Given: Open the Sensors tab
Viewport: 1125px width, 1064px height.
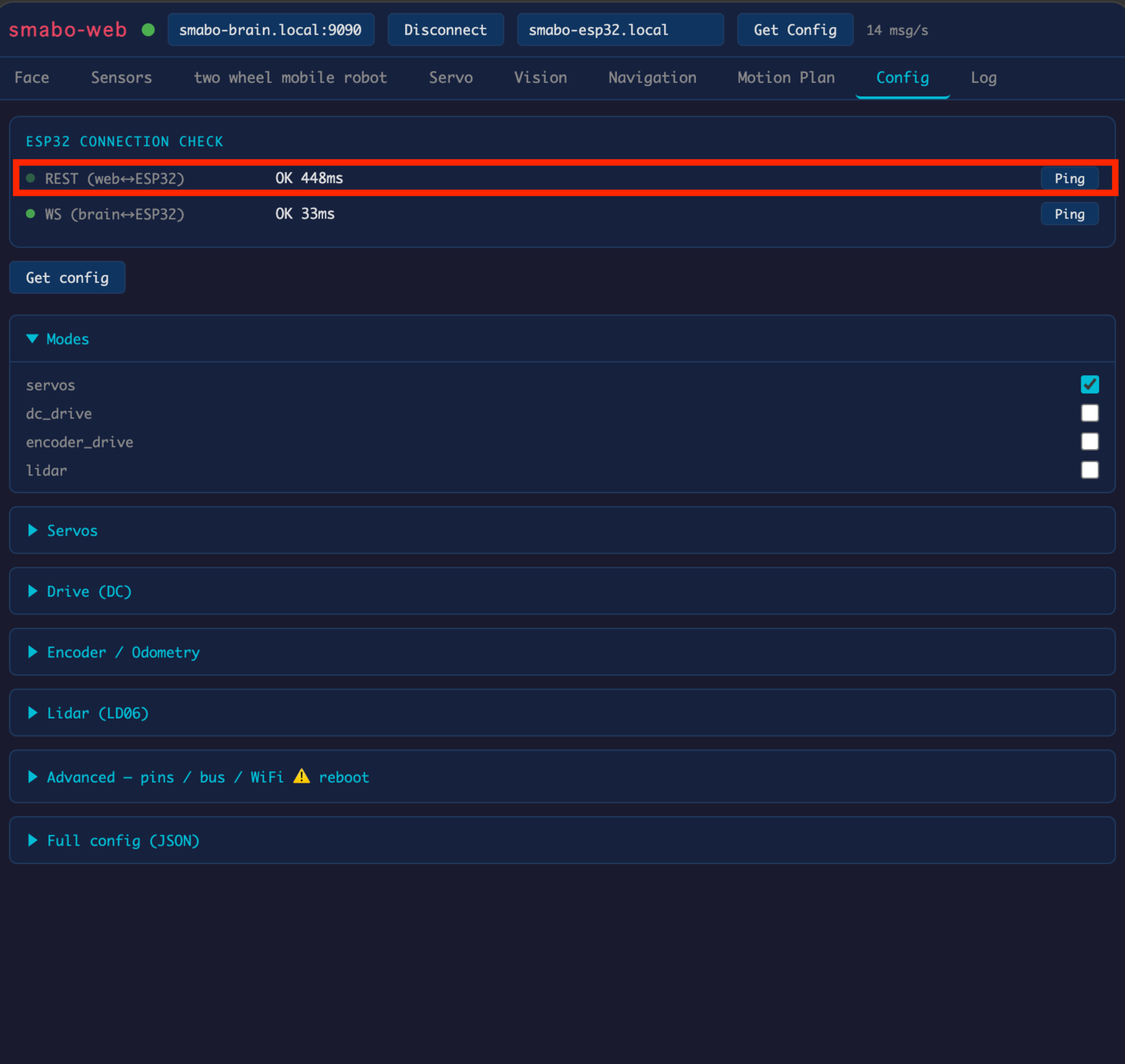Looking at the screenshot, I should [x=121, y=78].
